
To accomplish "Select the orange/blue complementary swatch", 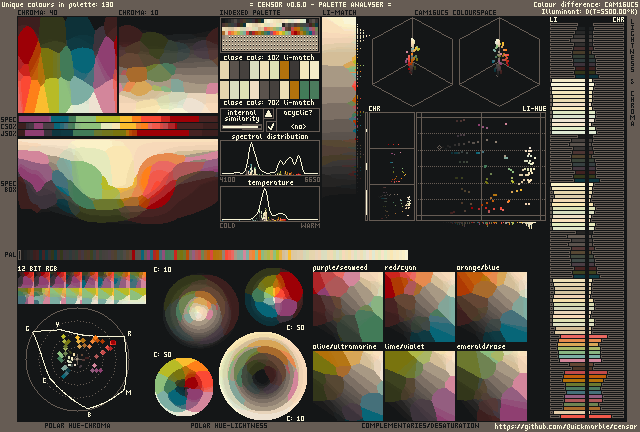I will coord(490,307).
